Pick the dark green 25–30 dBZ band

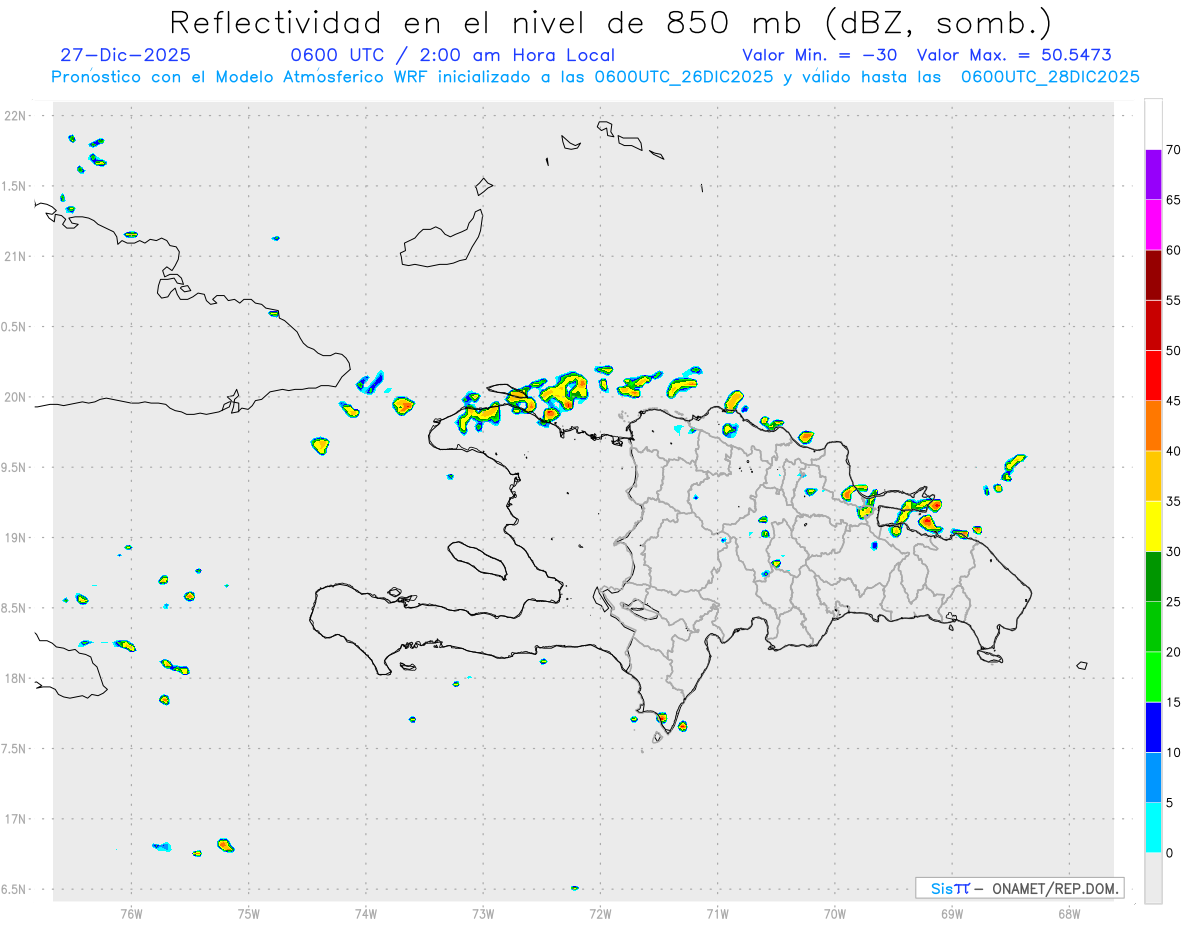click(1153, 576)
